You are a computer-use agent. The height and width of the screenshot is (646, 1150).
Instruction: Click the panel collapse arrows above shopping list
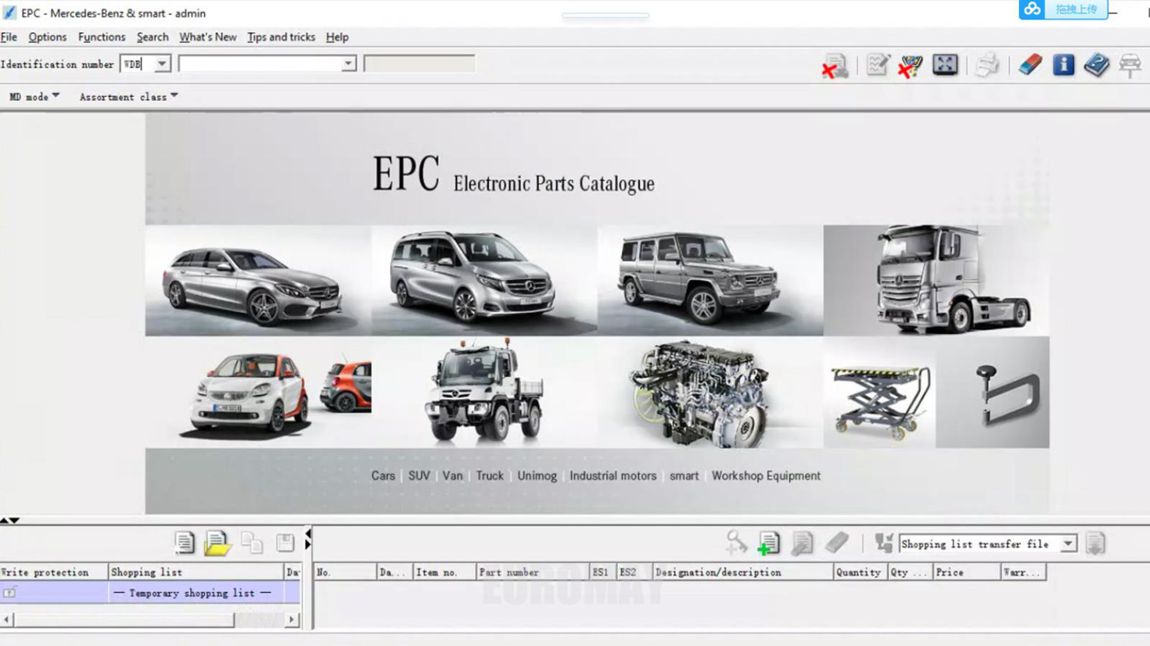pyautogui.click(x=10, y=520)
